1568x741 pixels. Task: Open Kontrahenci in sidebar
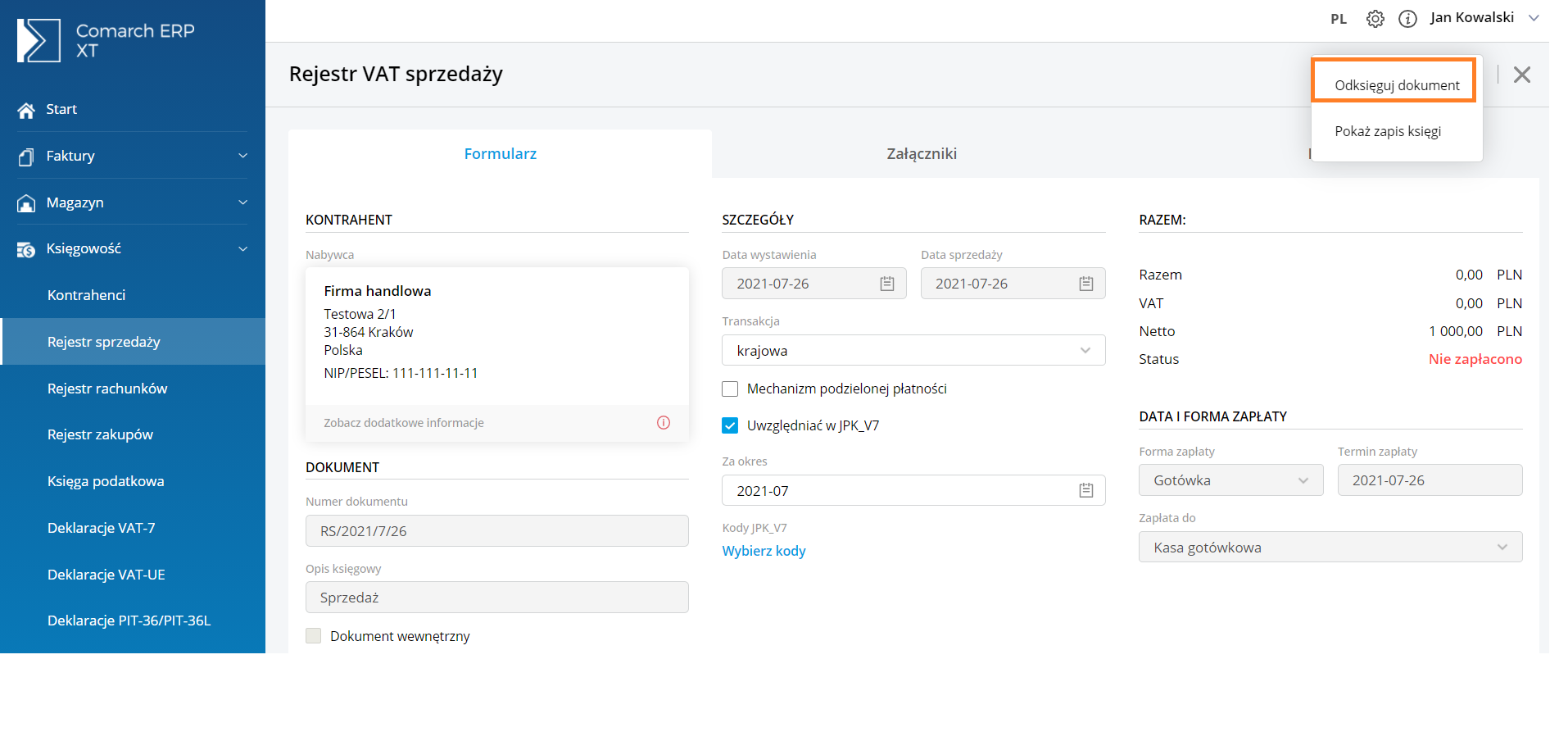[x=133, y=295]
